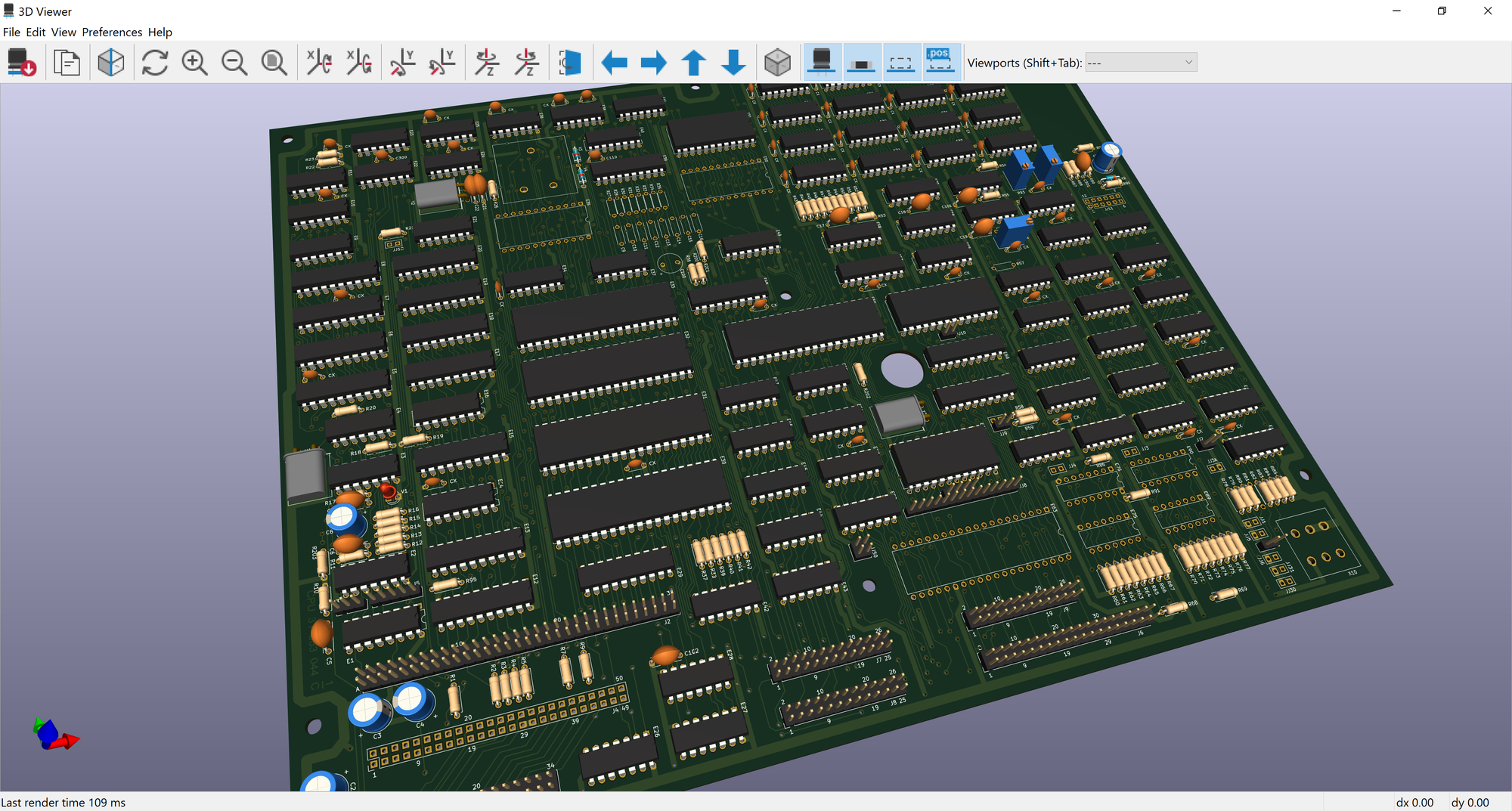Toggle through-hole 3D models visibility
The image size is (1512, 811).
[822, 63]
